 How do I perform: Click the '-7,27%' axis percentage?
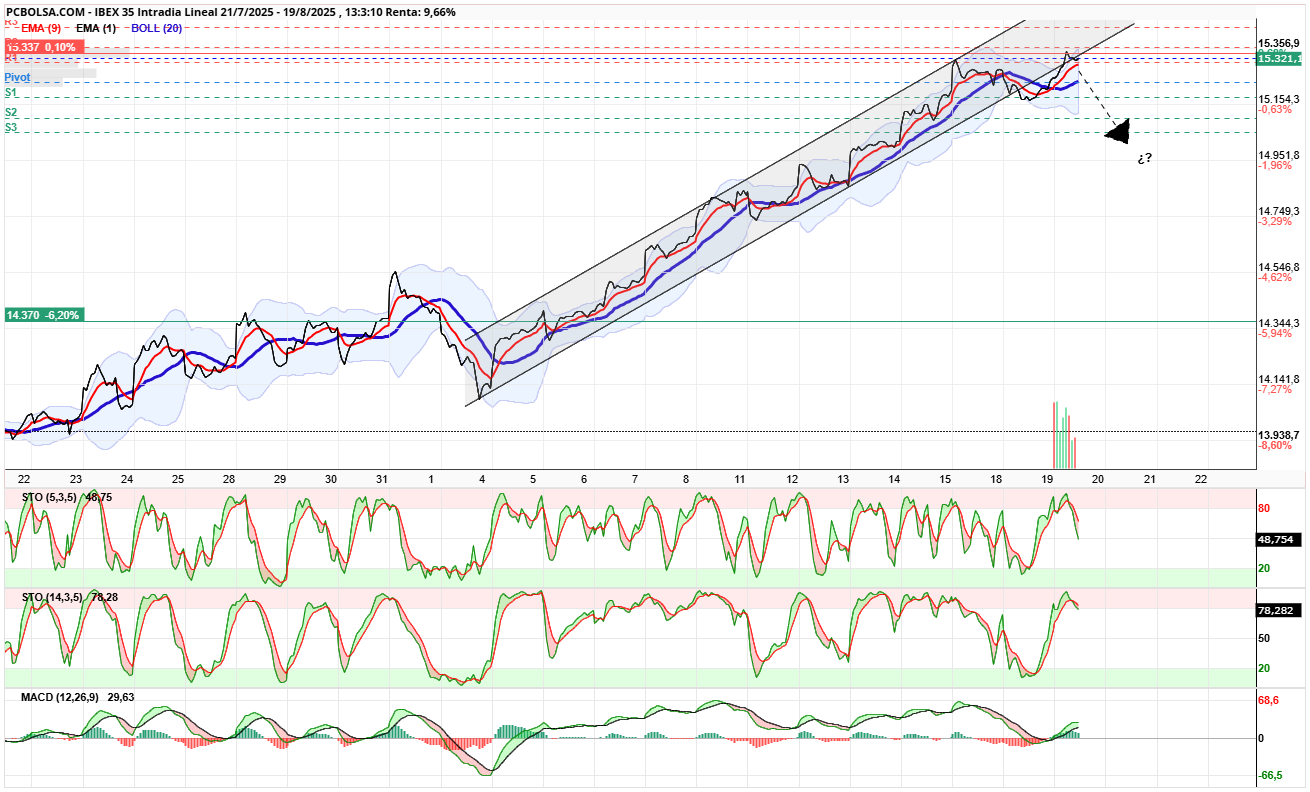1274,389
